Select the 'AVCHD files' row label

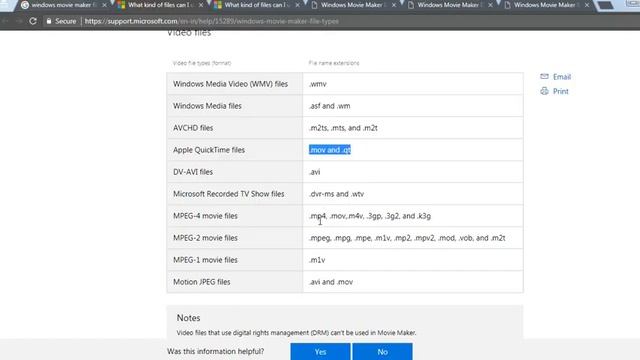(x=193, y=128)
